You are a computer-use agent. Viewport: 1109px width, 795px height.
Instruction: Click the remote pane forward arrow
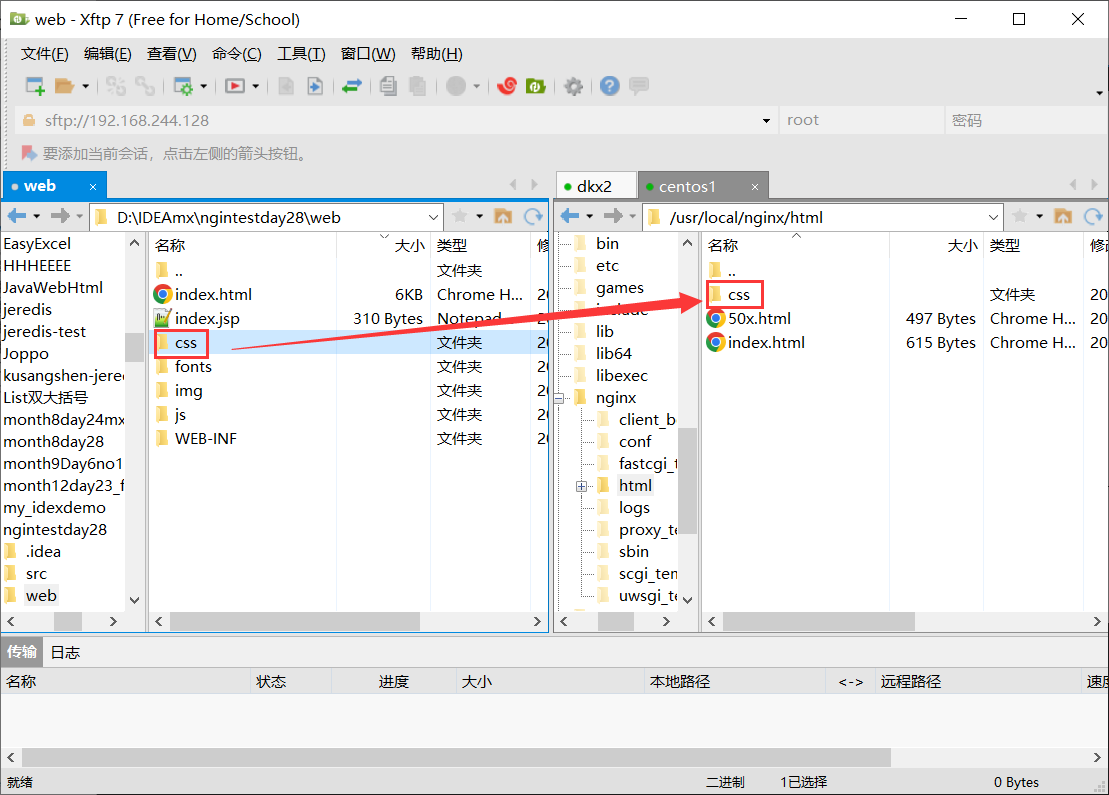pyautogui.click(x=613, y=216)
